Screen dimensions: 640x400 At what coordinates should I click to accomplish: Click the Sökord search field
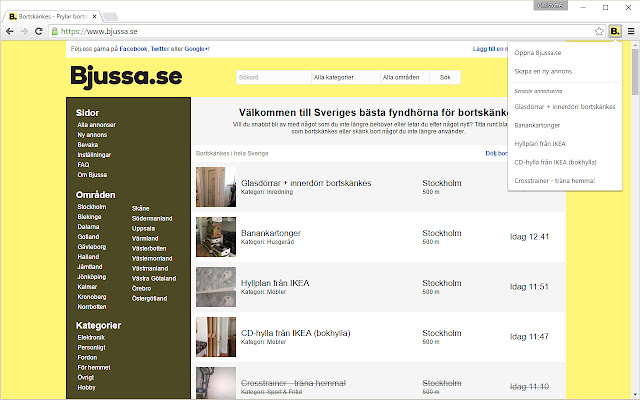coord(273,77)
